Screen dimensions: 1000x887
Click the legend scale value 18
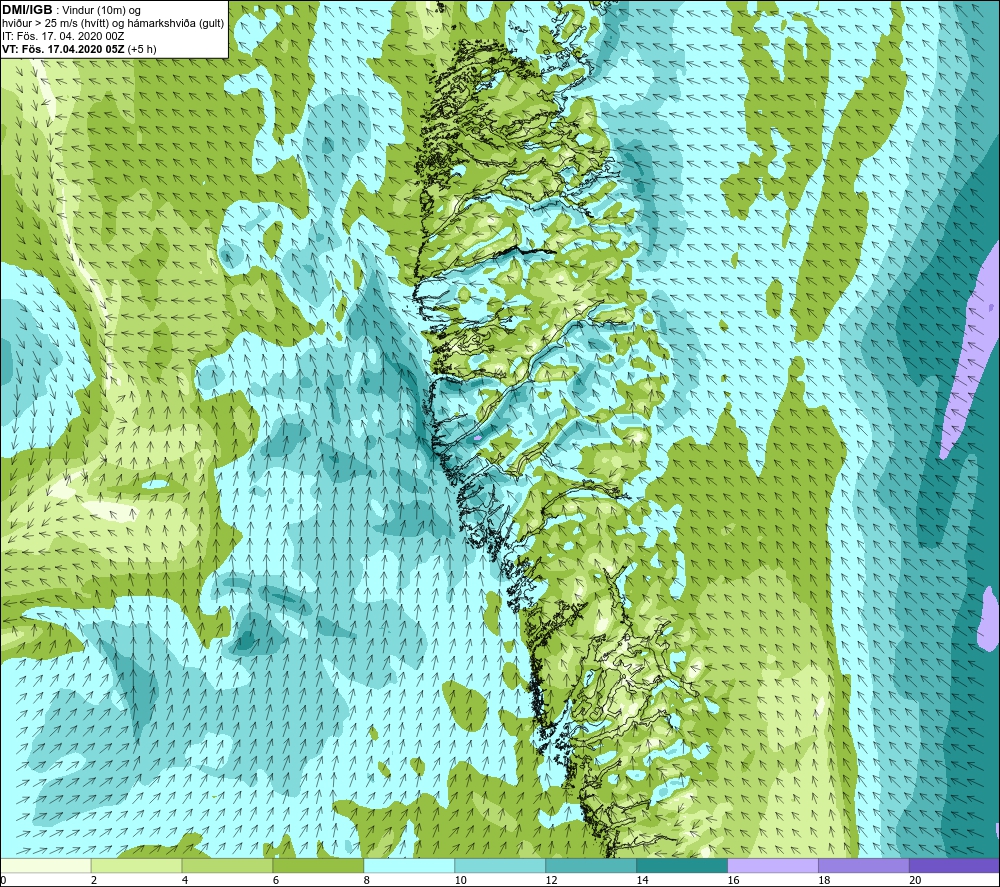coord(824,880)
